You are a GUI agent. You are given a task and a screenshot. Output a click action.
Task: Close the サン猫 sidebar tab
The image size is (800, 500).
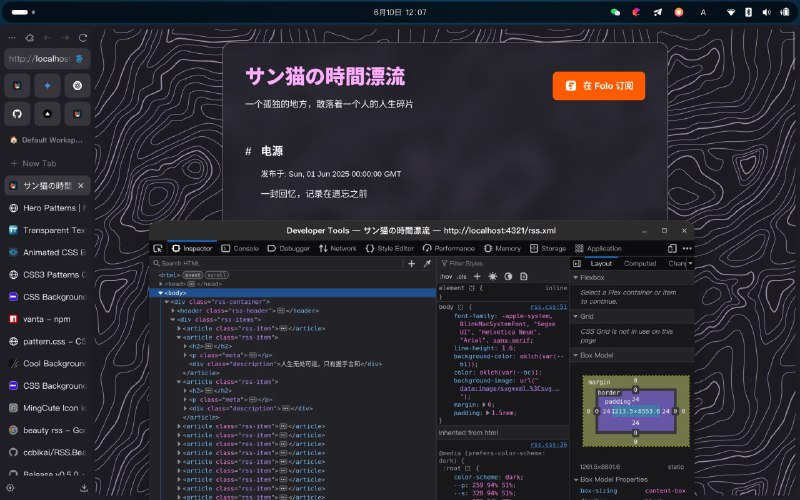pos(82,186)
